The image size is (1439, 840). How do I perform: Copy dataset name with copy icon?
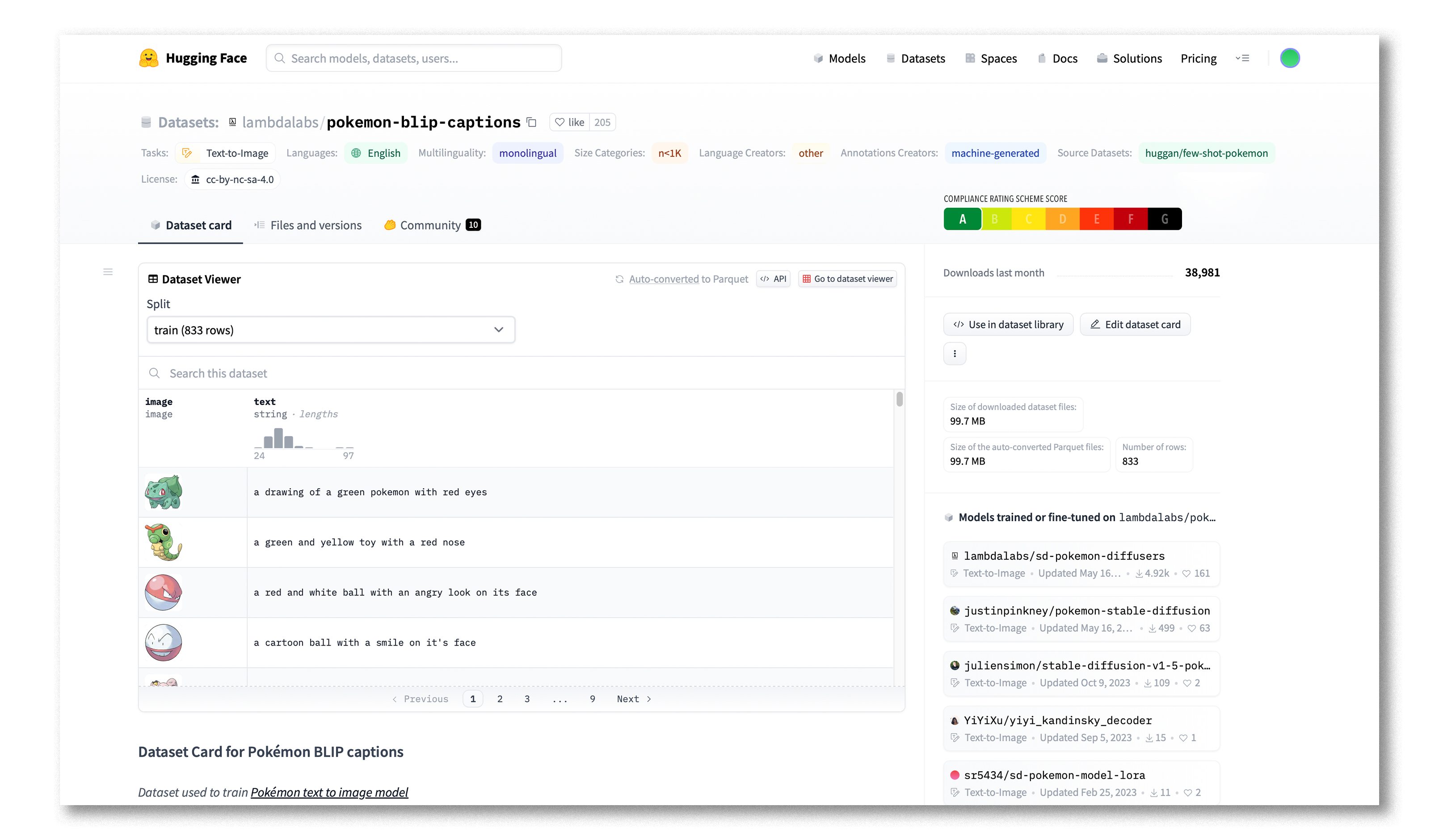point(532,122)
